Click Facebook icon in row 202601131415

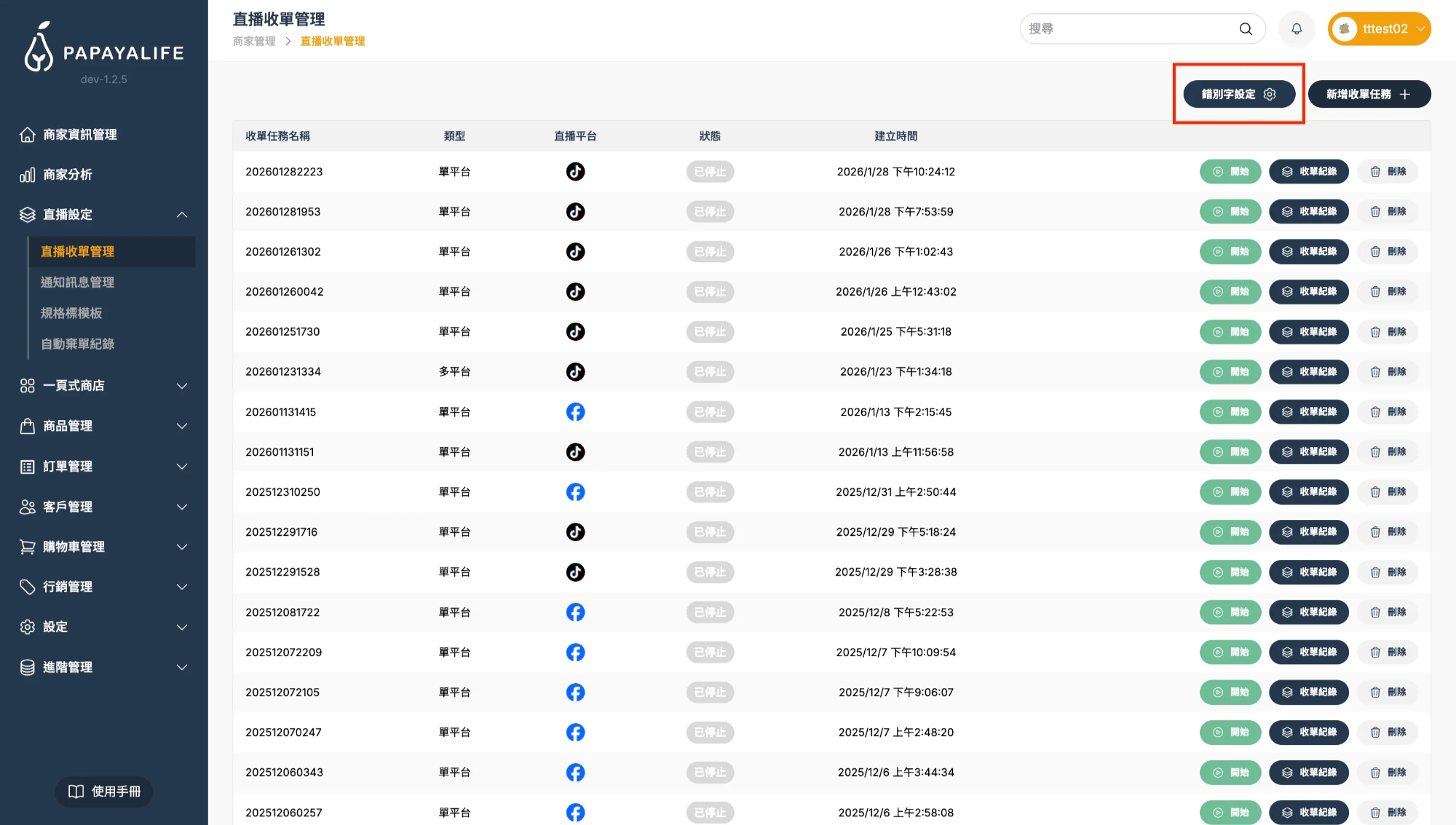click(575, 412)
